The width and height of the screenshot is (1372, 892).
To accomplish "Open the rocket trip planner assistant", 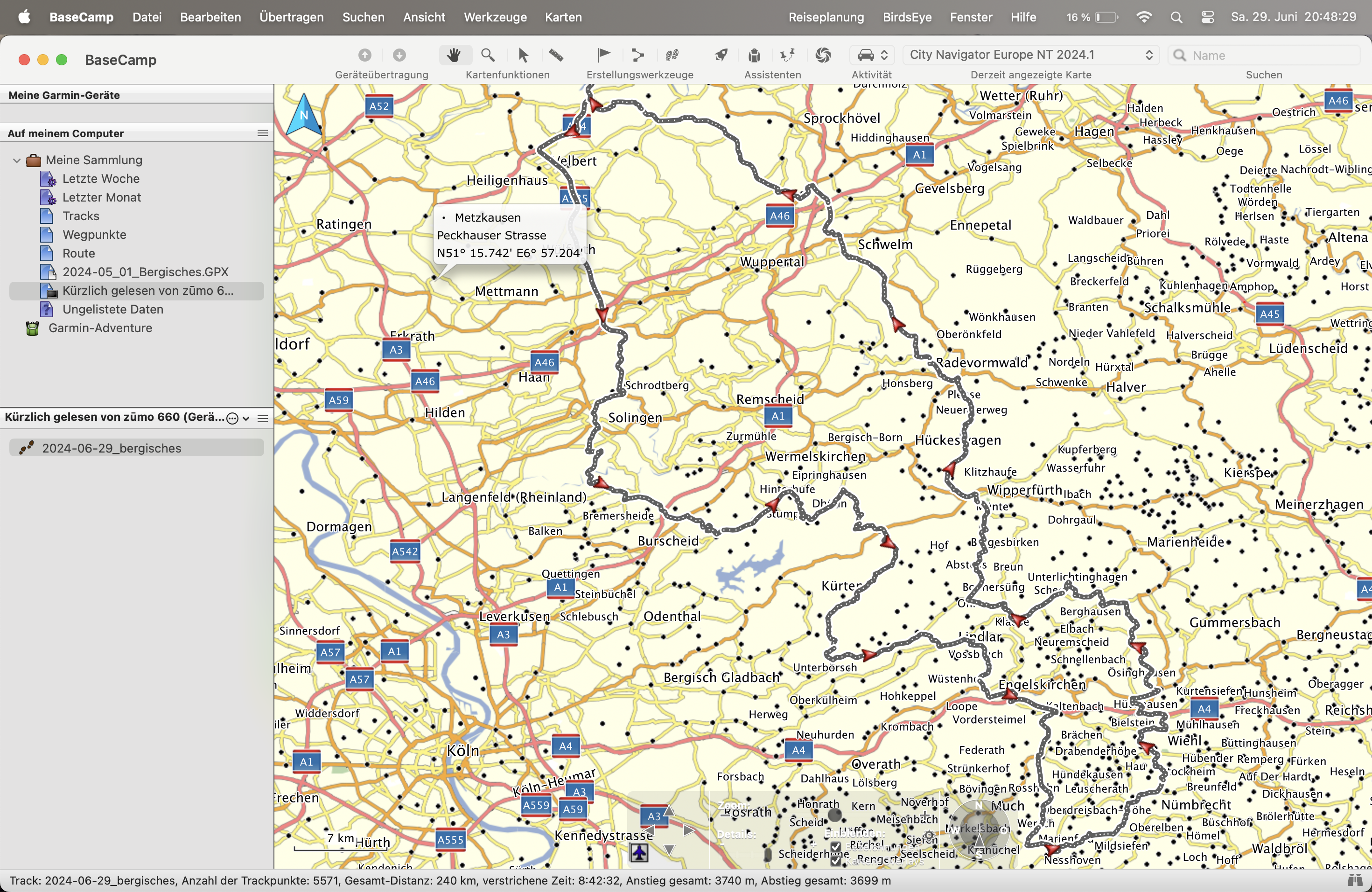I will point(721,55).
